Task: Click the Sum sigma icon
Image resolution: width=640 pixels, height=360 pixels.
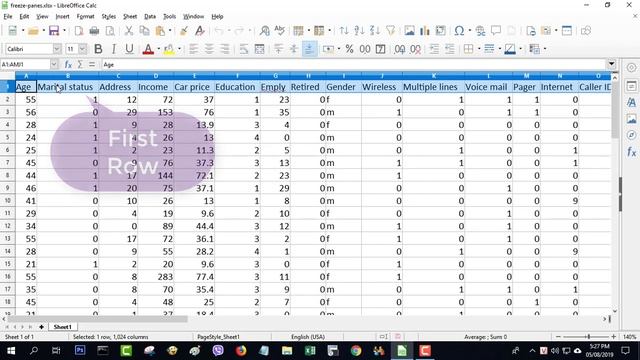Action: coord(80,64)
